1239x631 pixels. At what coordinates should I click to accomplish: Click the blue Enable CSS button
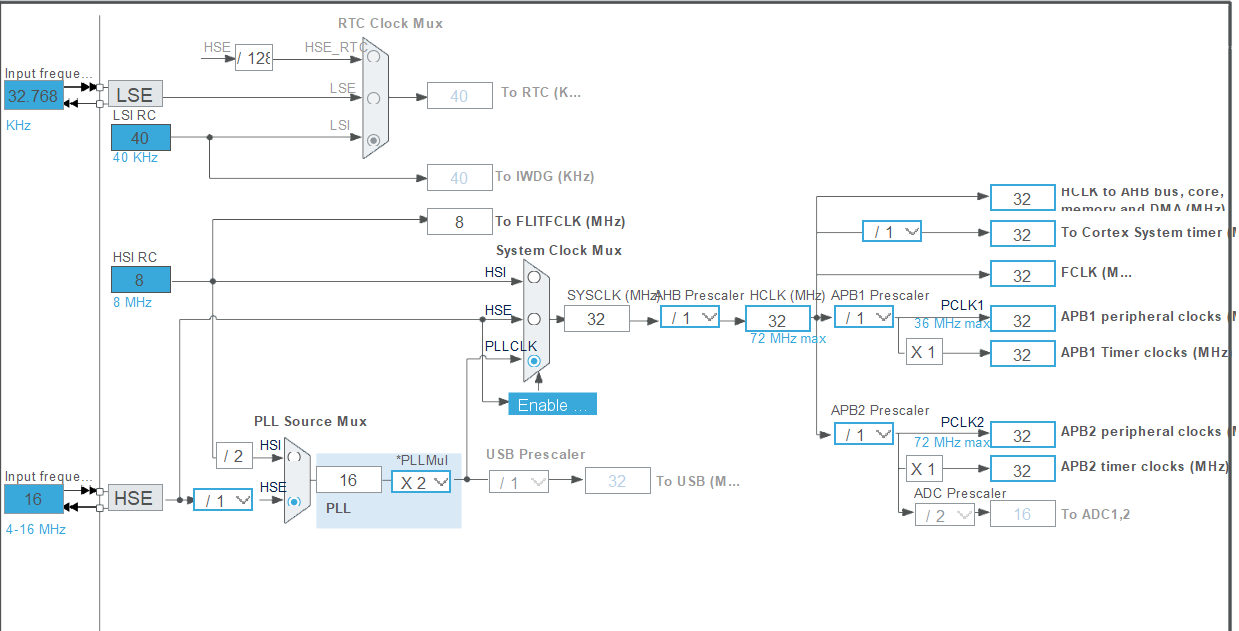point(552,403)
